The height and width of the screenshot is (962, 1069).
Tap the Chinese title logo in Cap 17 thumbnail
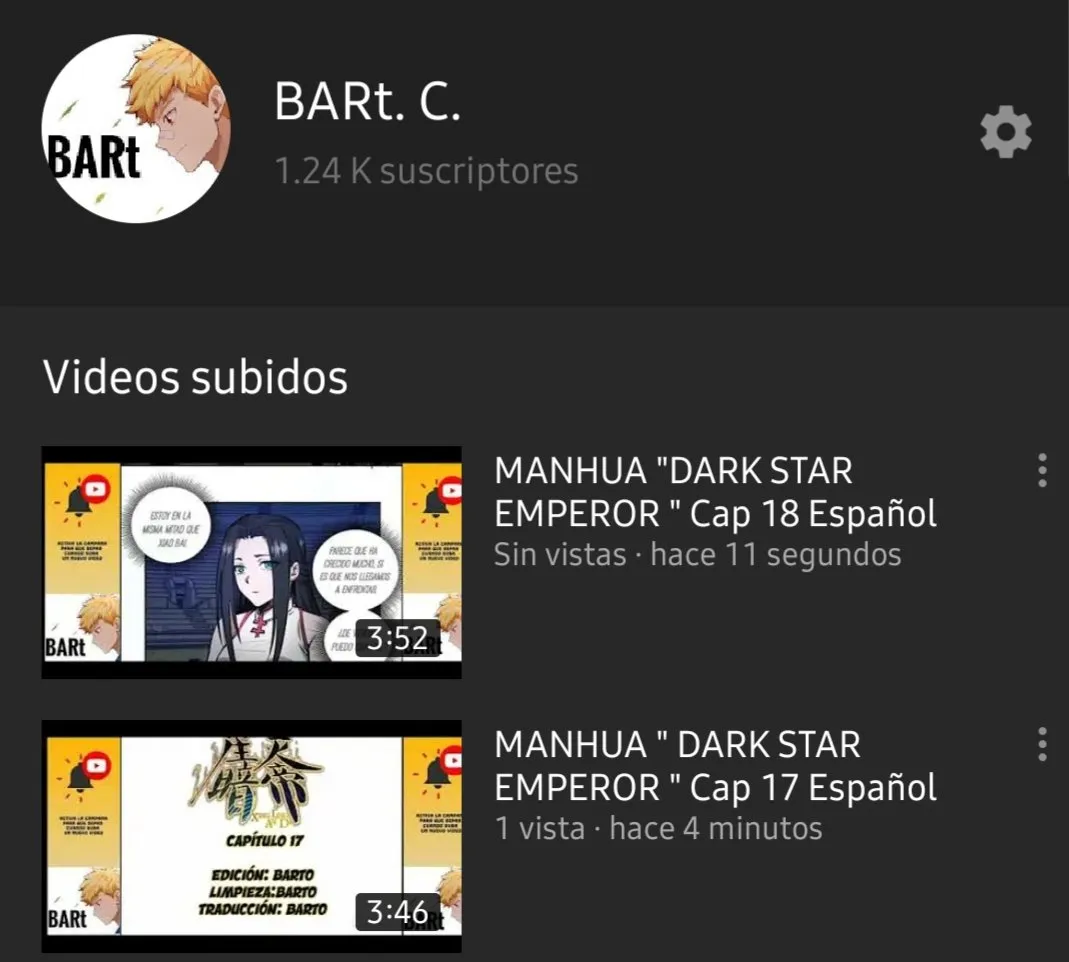(258, 780)
